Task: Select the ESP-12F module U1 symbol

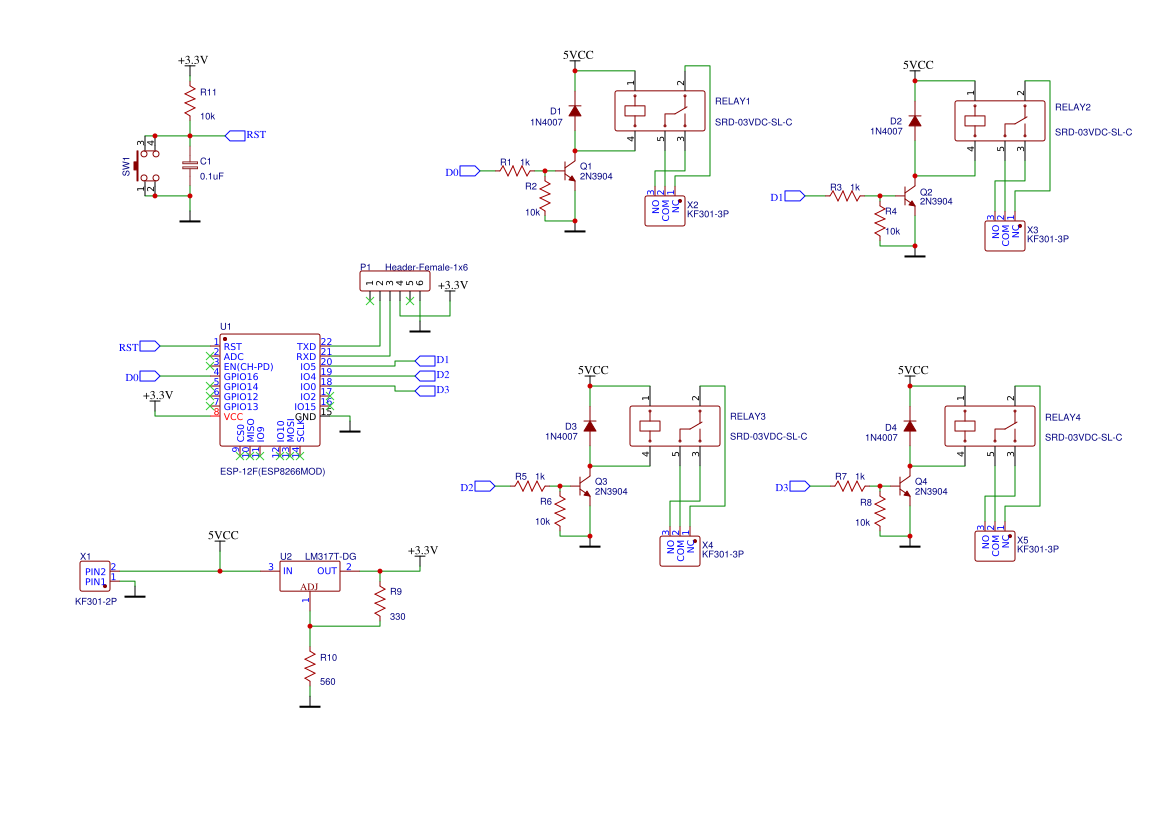Action: click(x=270, y=390)
